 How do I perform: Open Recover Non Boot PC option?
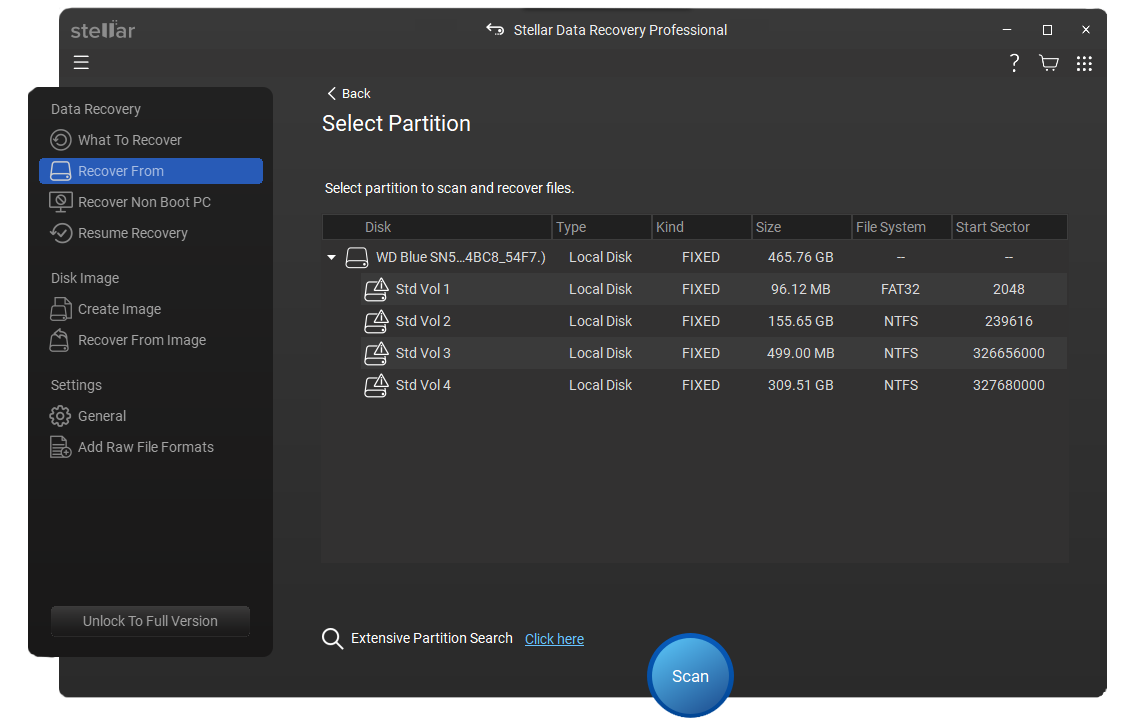tap(150, 202)
